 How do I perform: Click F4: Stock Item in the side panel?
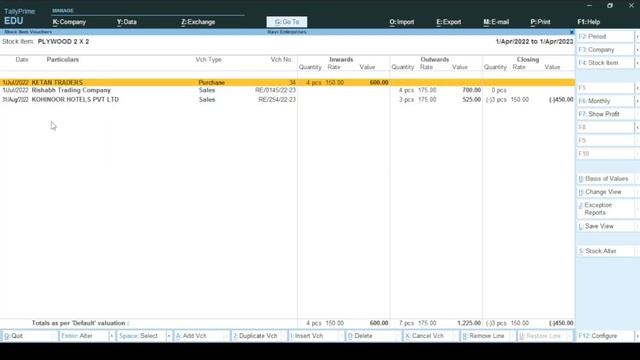point(605,63)
